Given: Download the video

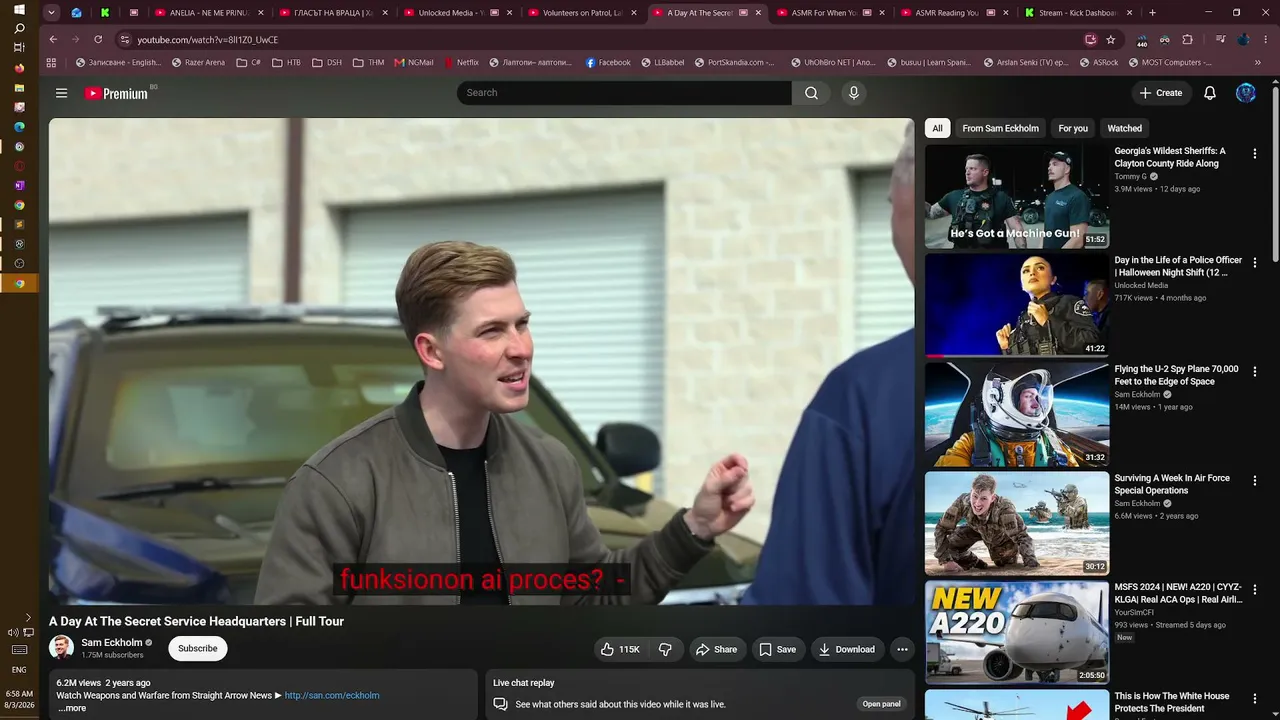Looking at the screenshot, I should 847,649.
